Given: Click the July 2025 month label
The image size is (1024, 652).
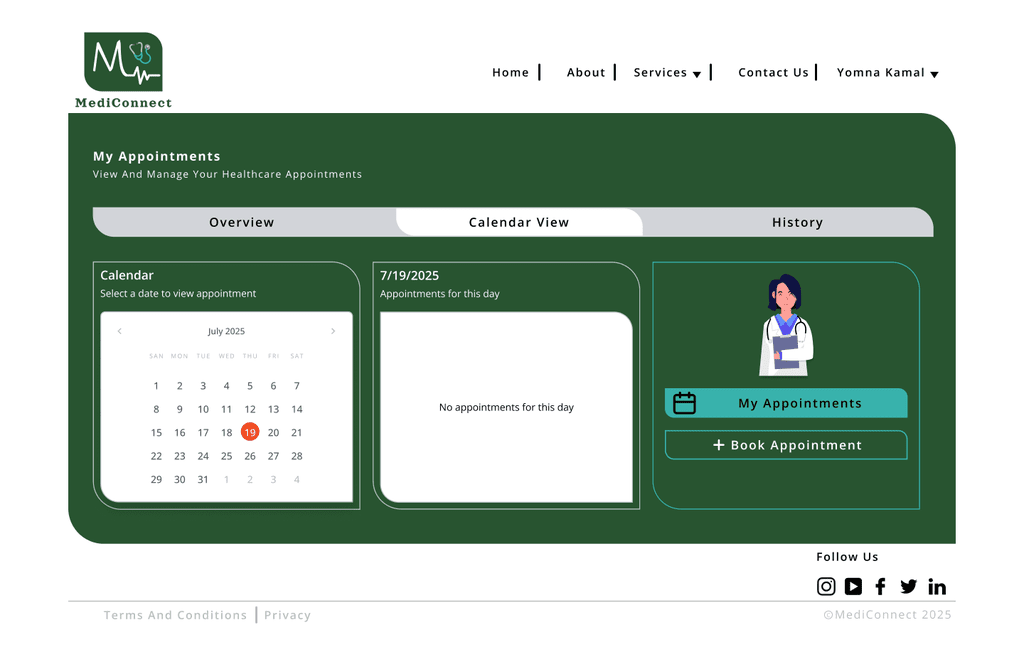Looking at the screenshot, I should point(226,331).
